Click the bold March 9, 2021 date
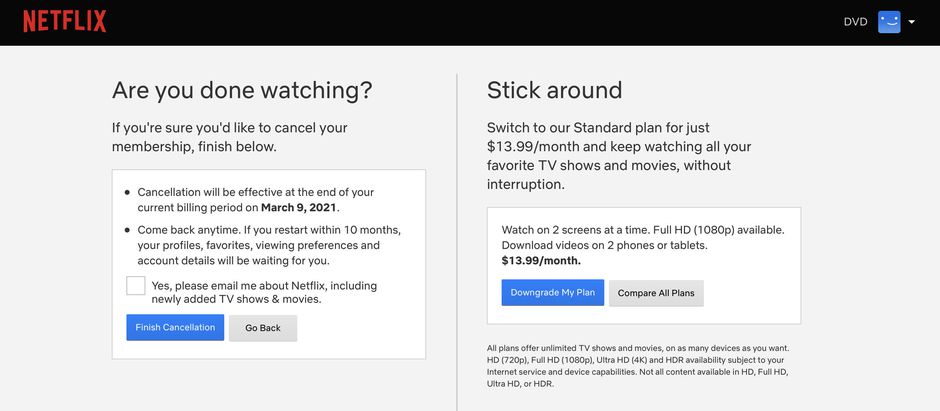 tap(299, 208)
